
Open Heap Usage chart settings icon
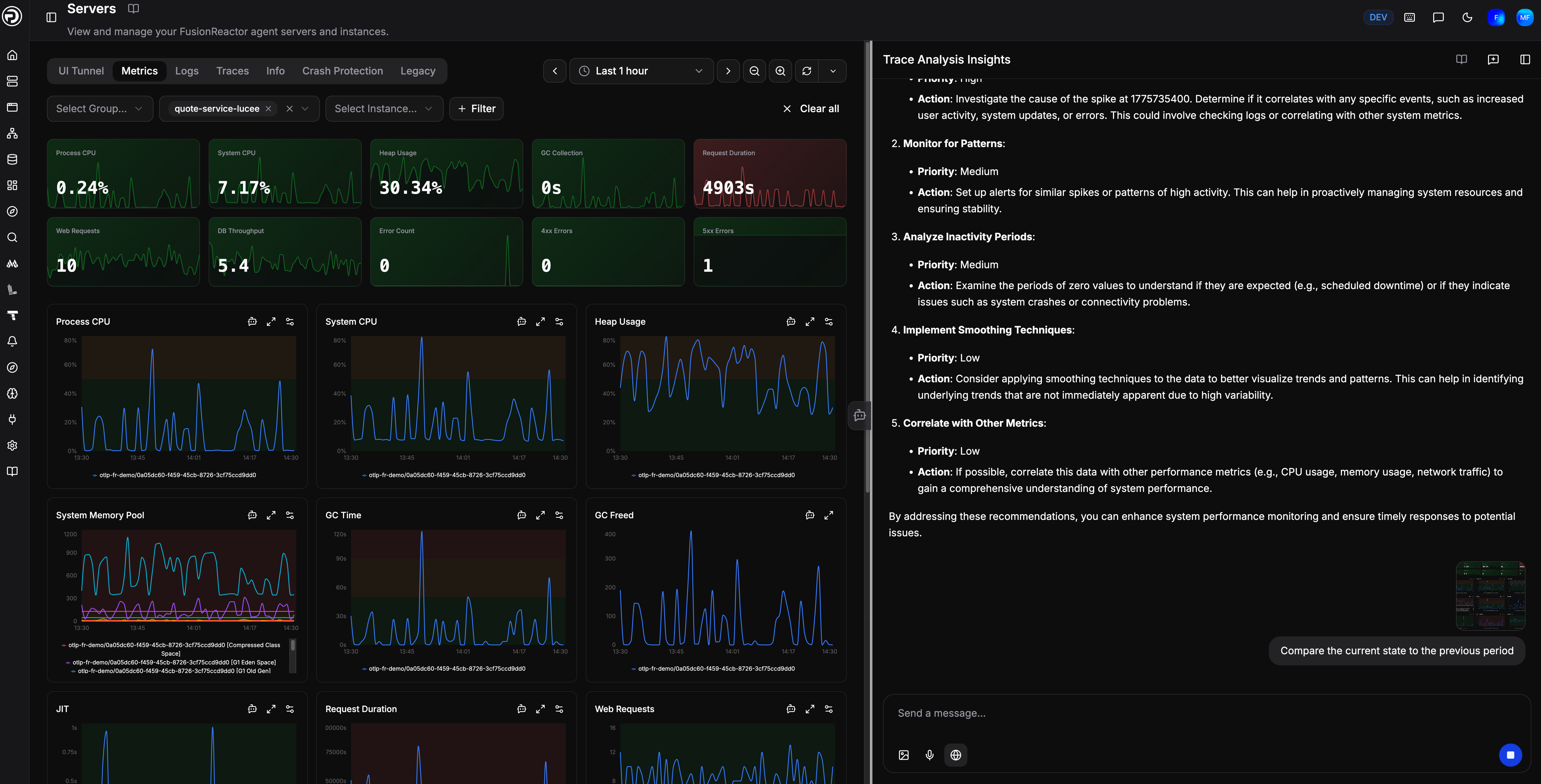[x=829, y=322]
